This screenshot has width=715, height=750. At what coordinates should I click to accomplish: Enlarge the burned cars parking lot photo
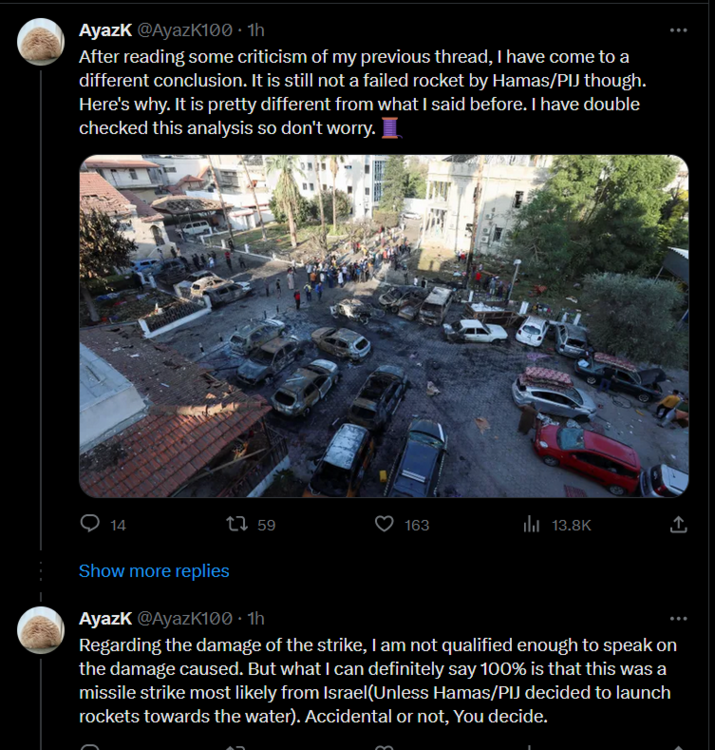[x=384, y=326]
